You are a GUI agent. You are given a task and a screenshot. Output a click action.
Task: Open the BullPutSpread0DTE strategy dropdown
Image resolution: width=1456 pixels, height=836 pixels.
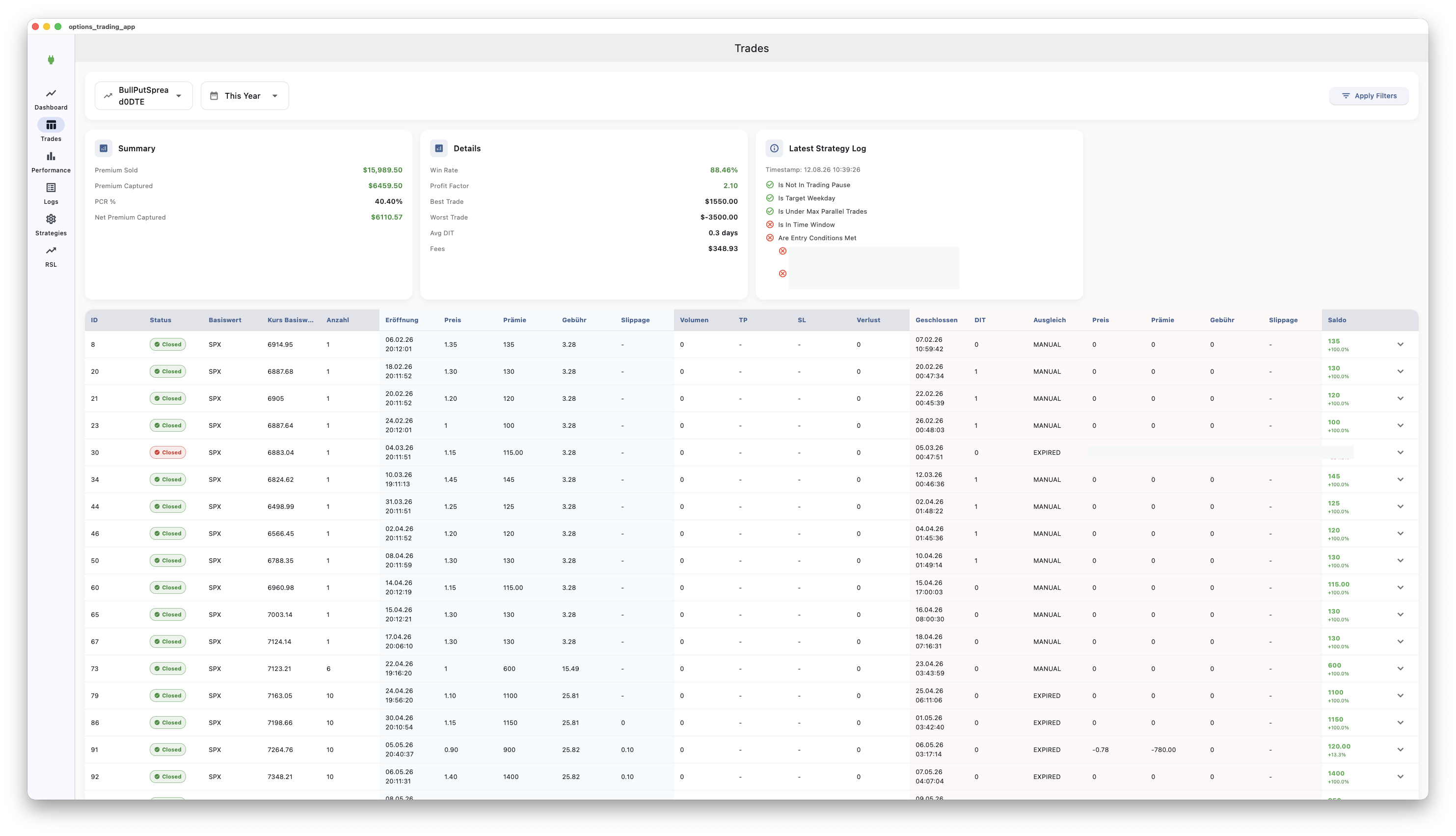143,96
